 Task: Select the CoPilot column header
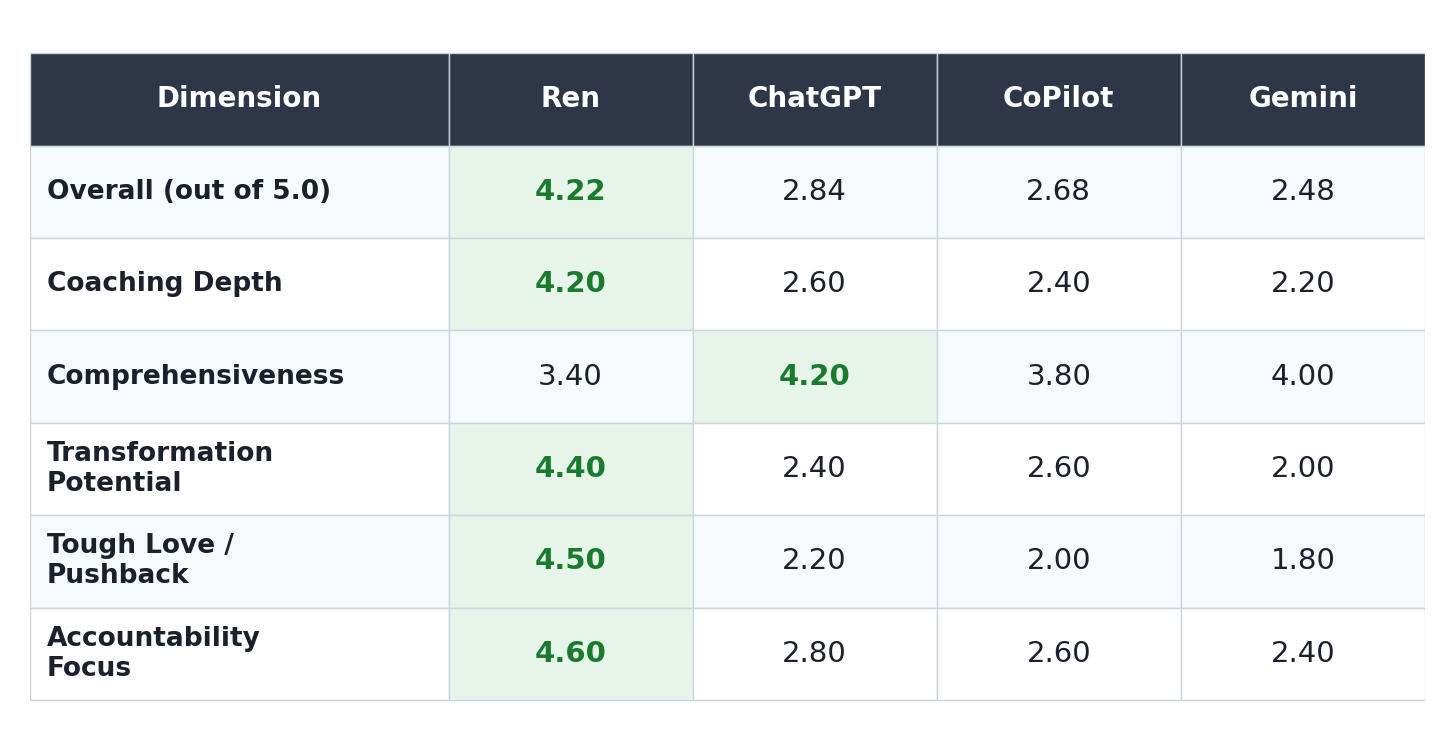pyautogui.click(x=1058, y=99)
